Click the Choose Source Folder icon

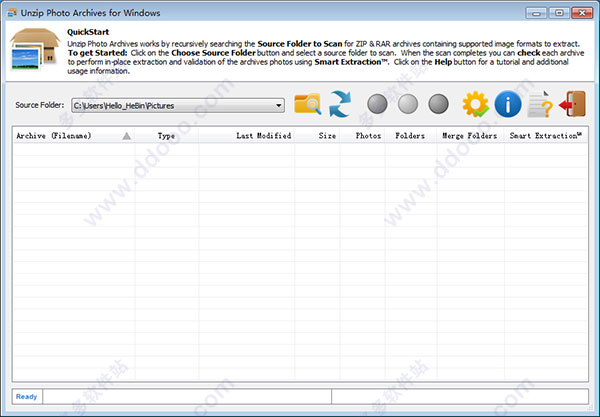point(308,104)
